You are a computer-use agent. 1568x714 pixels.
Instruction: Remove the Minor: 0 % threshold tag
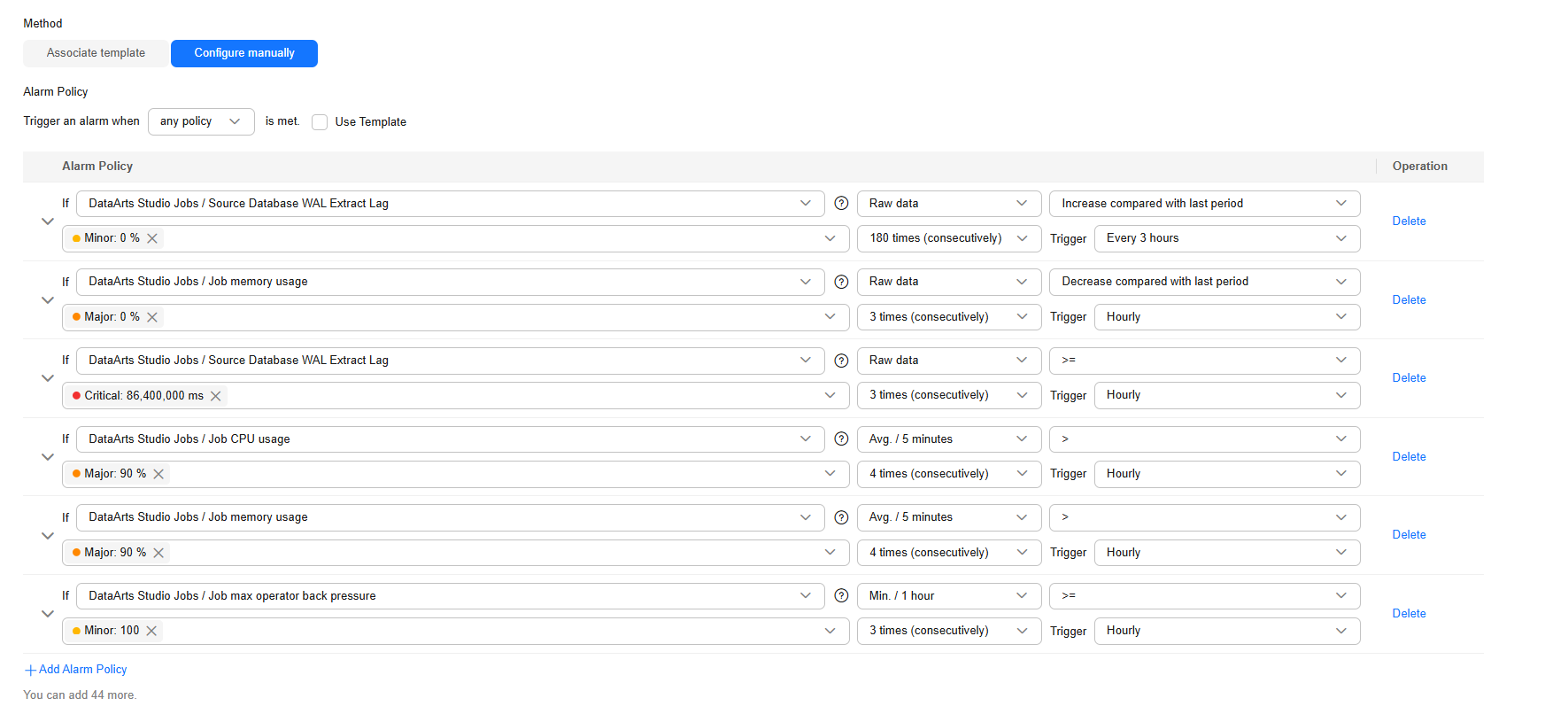point(152,238)
